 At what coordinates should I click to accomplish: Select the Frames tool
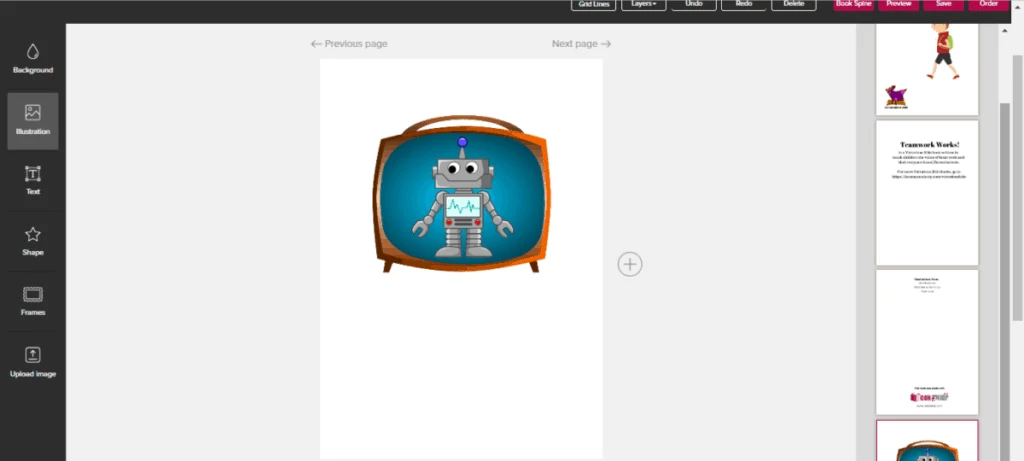[33, 302]
